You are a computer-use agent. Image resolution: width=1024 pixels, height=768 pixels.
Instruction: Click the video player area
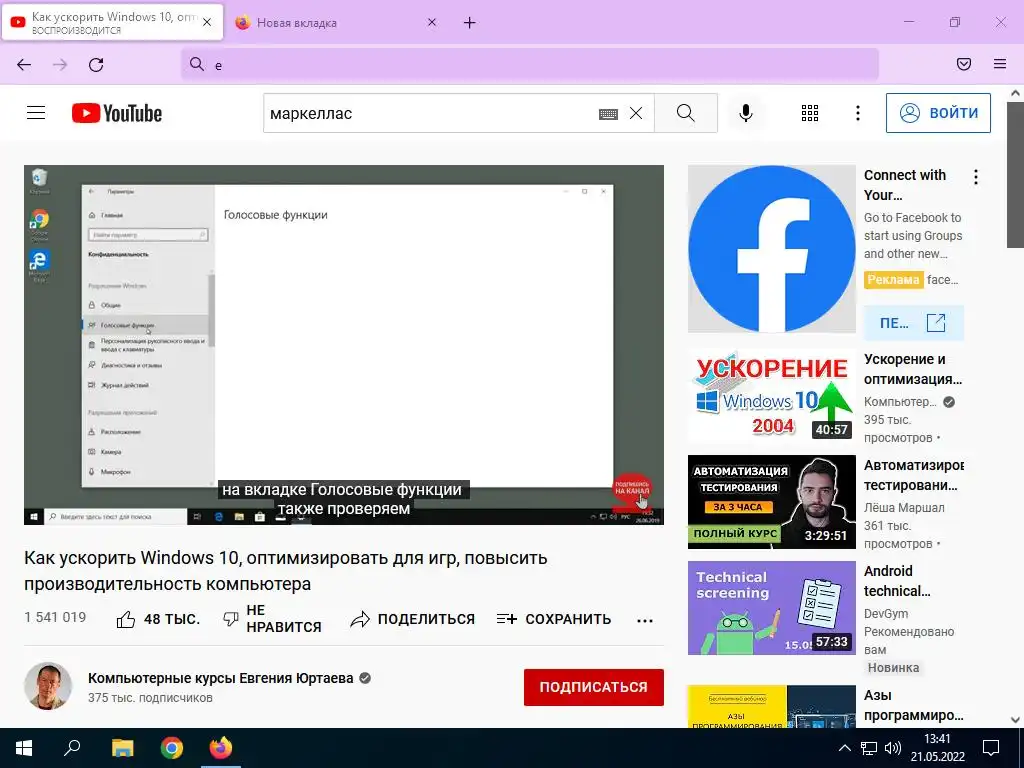coord(344,344)
